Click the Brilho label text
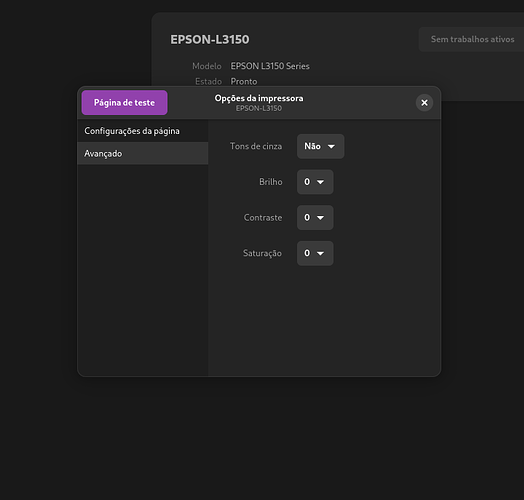The height and width of the screenshot is (500, 524). [x=271, y=182]
